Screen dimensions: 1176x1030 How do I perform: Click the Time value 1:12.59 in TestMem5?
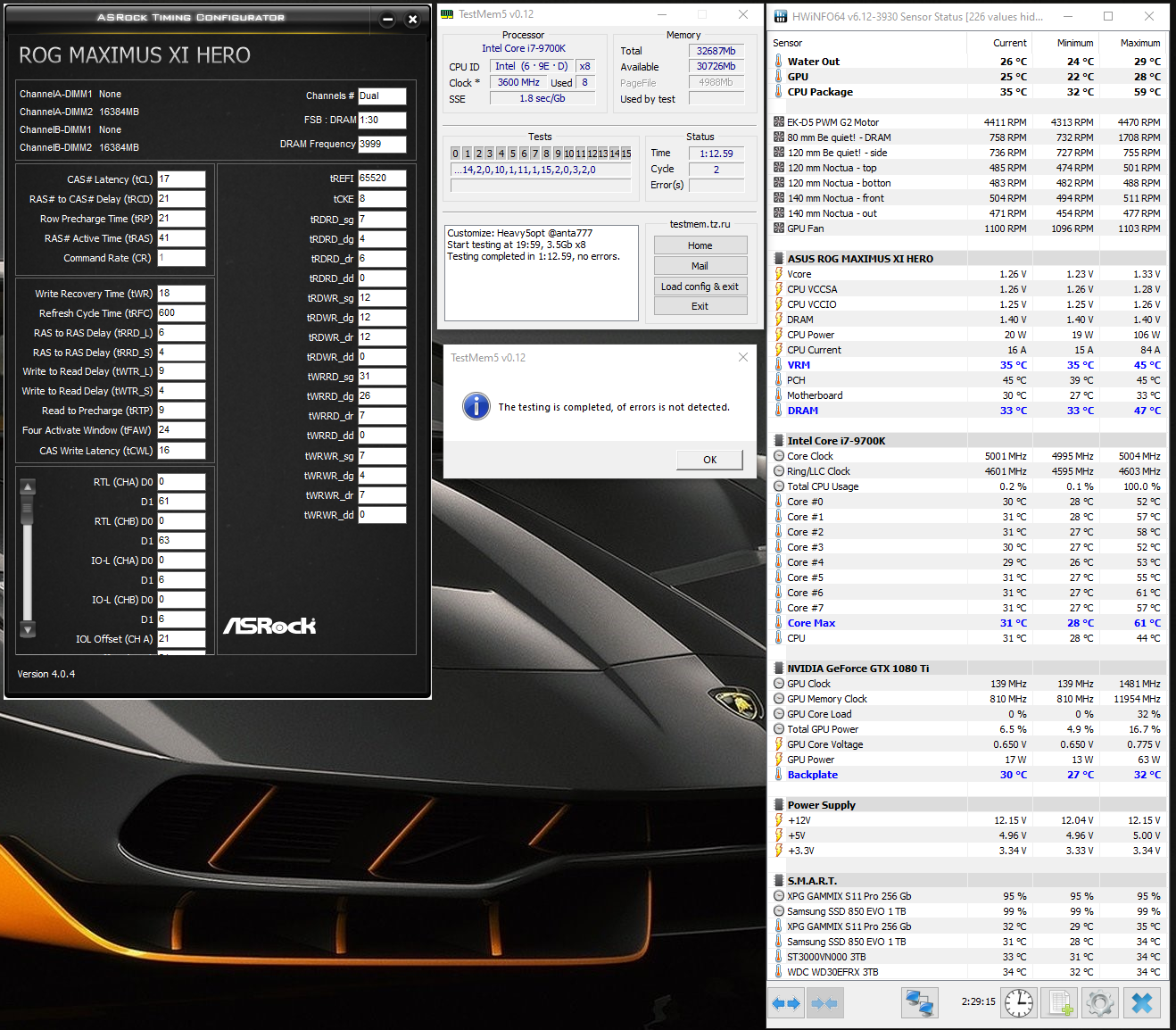(x=716, y=154)
